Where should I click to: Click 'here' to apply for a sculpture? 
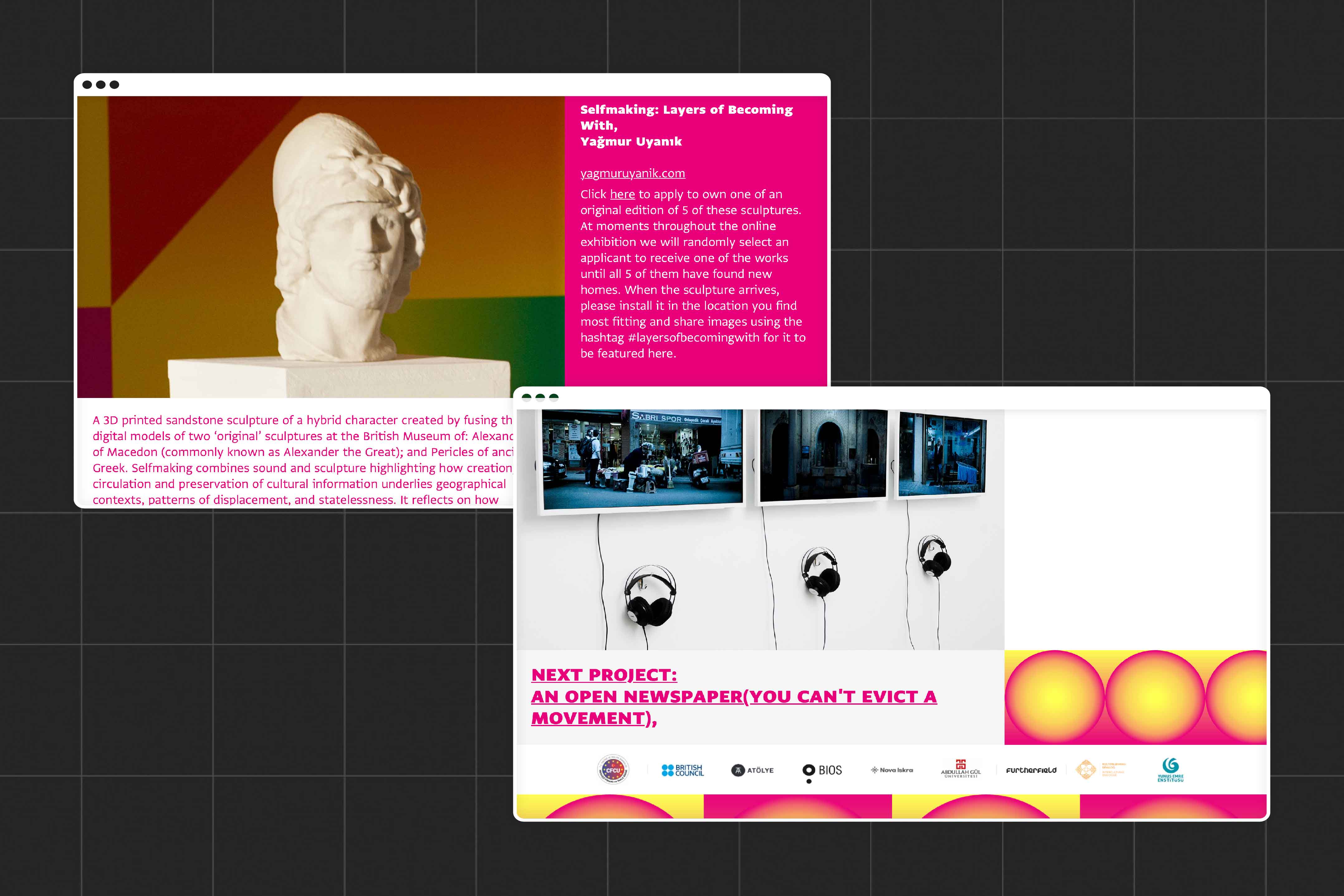point(622,194)
